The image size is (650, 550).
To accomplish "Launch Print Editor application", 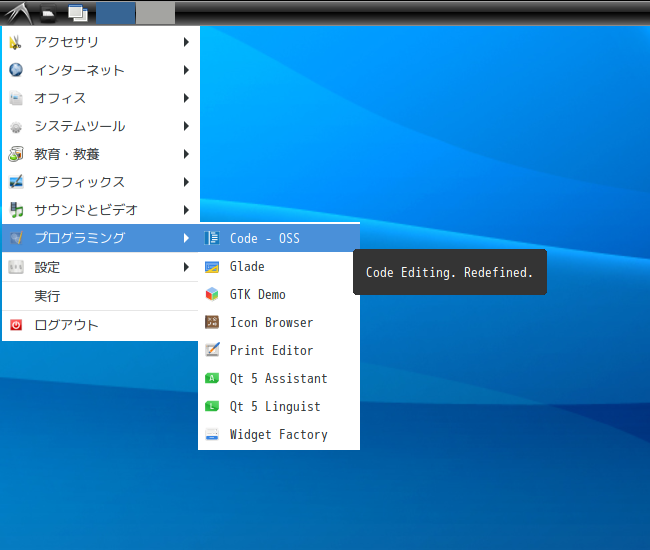I will click(279, 350).
